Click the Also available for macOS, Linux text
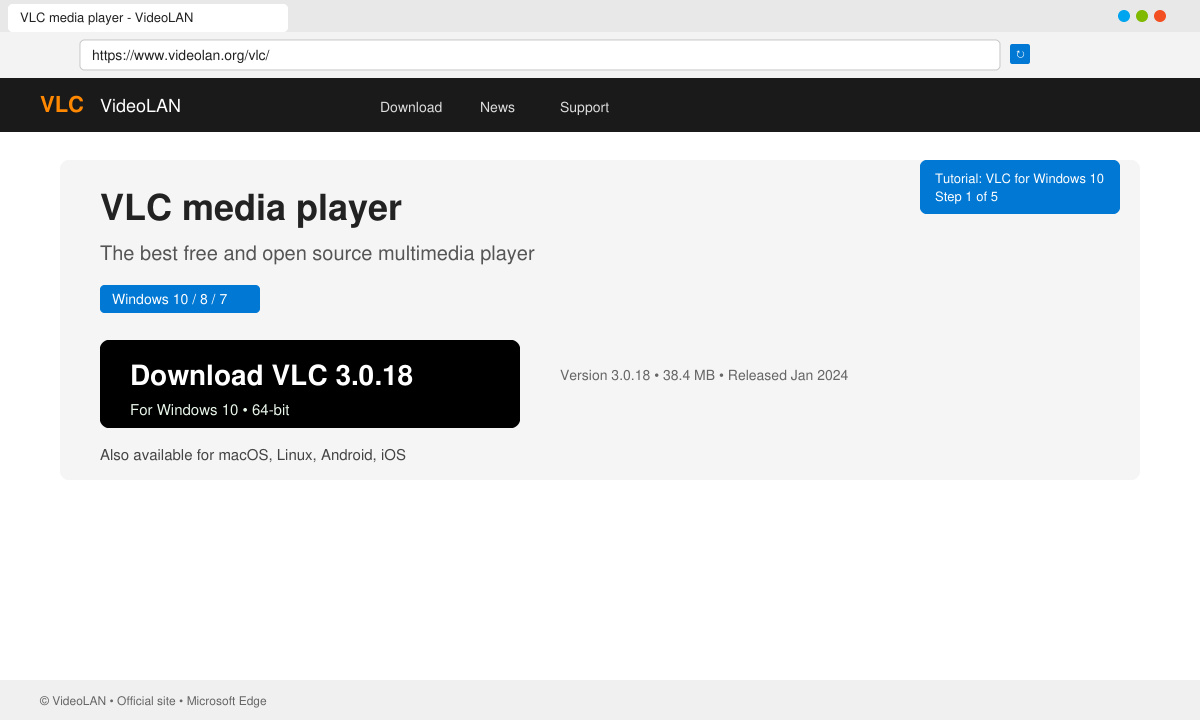Image resolution: width=1200 pixels, height=720 pixels. 253,455
